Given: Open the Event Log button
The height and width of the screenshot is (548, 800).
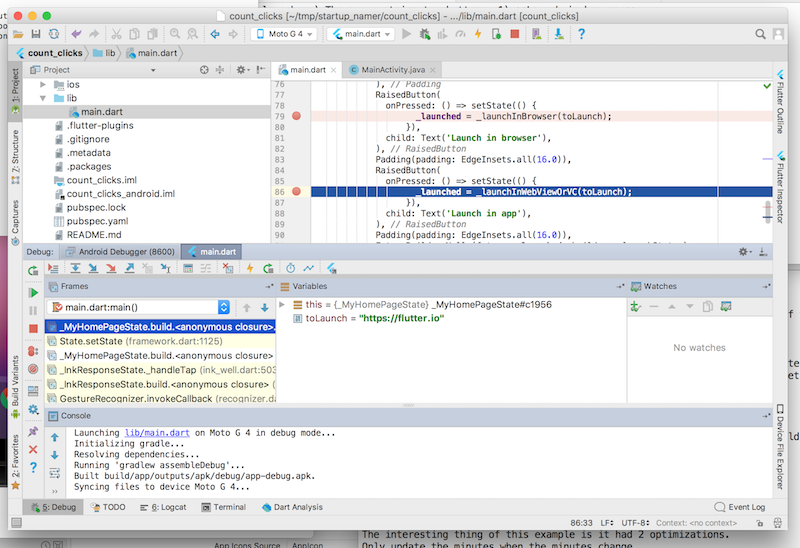Looking at the screenshot, I should tap(740, 507).
